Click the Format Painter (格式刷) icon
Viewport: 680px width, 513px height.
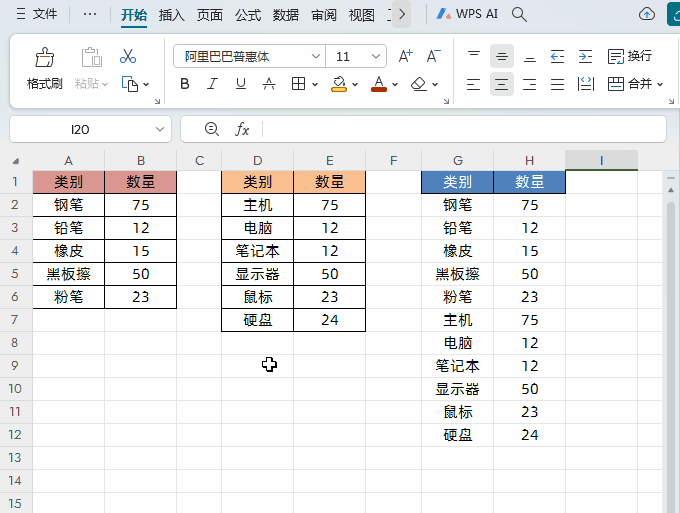pyautogui.click(x=44, y=58)
